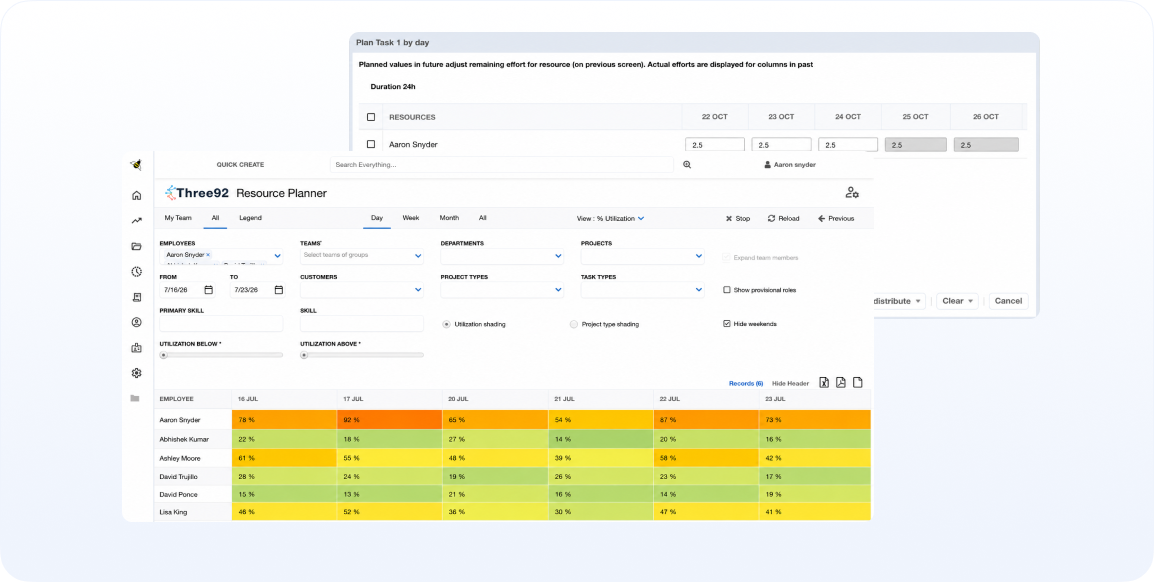Click the Hide Header link
The image size is (1154, 582).
tap(790, 383)
